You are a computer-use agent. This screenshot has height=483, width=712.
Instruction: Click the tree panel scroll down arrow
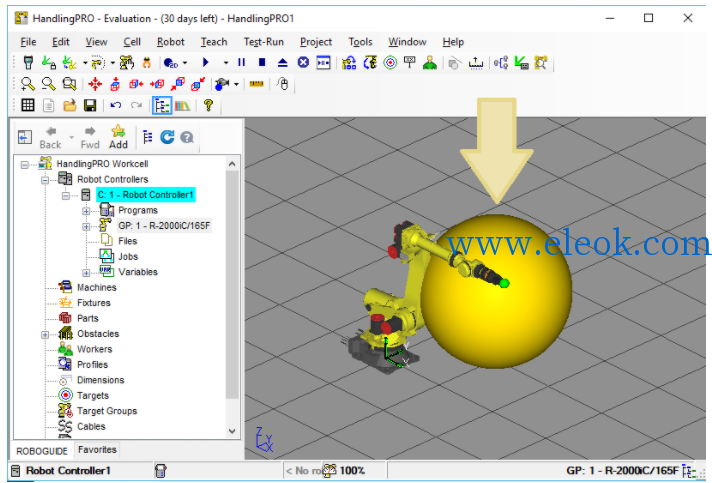[x=232, y=431]
